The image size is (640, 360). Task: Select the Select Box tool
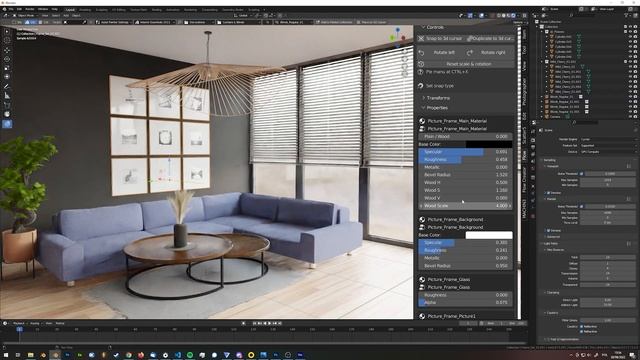click(x=7, y=31)
